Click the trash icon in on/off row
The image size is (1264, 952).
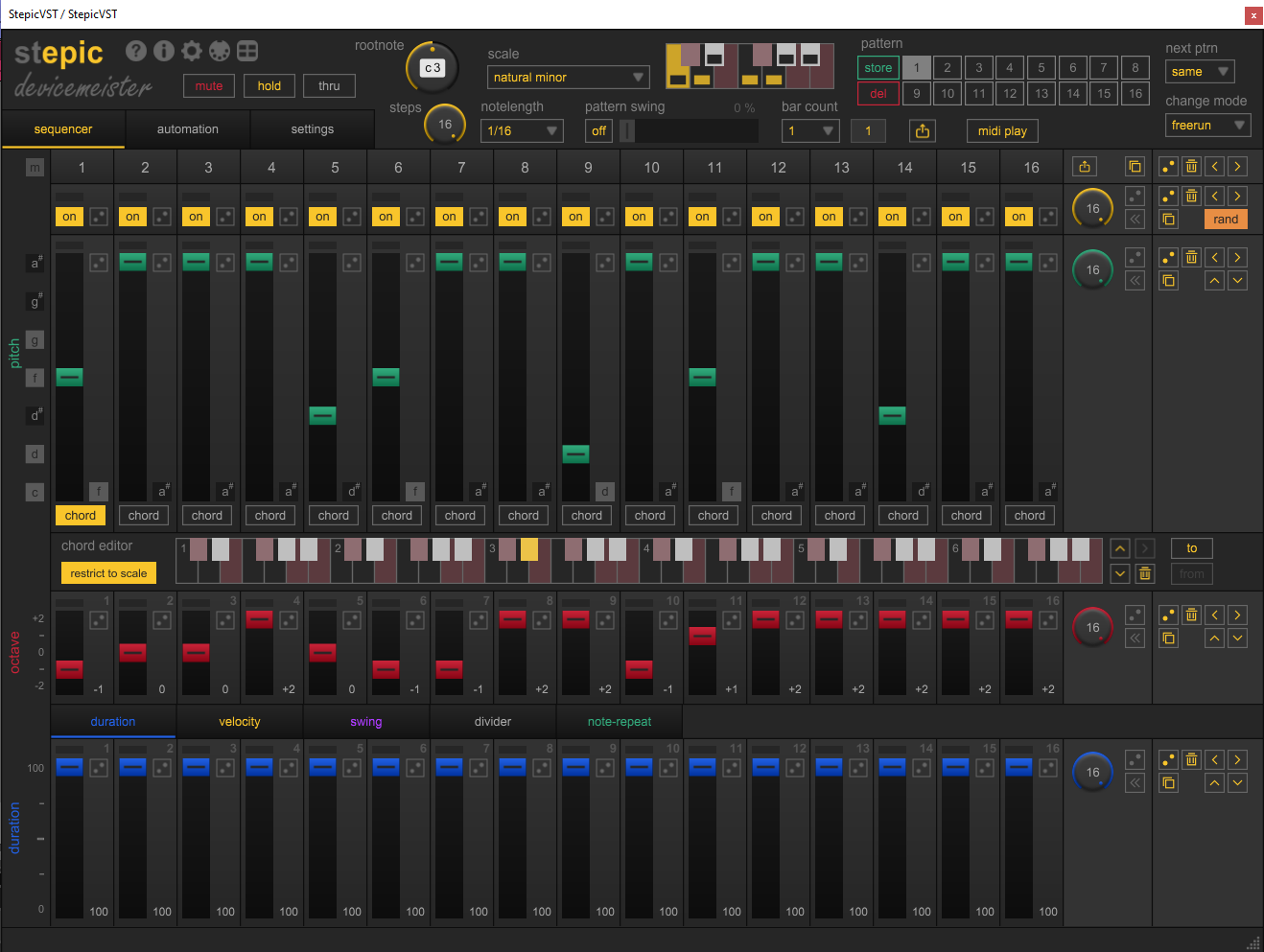click(1191, 196)
